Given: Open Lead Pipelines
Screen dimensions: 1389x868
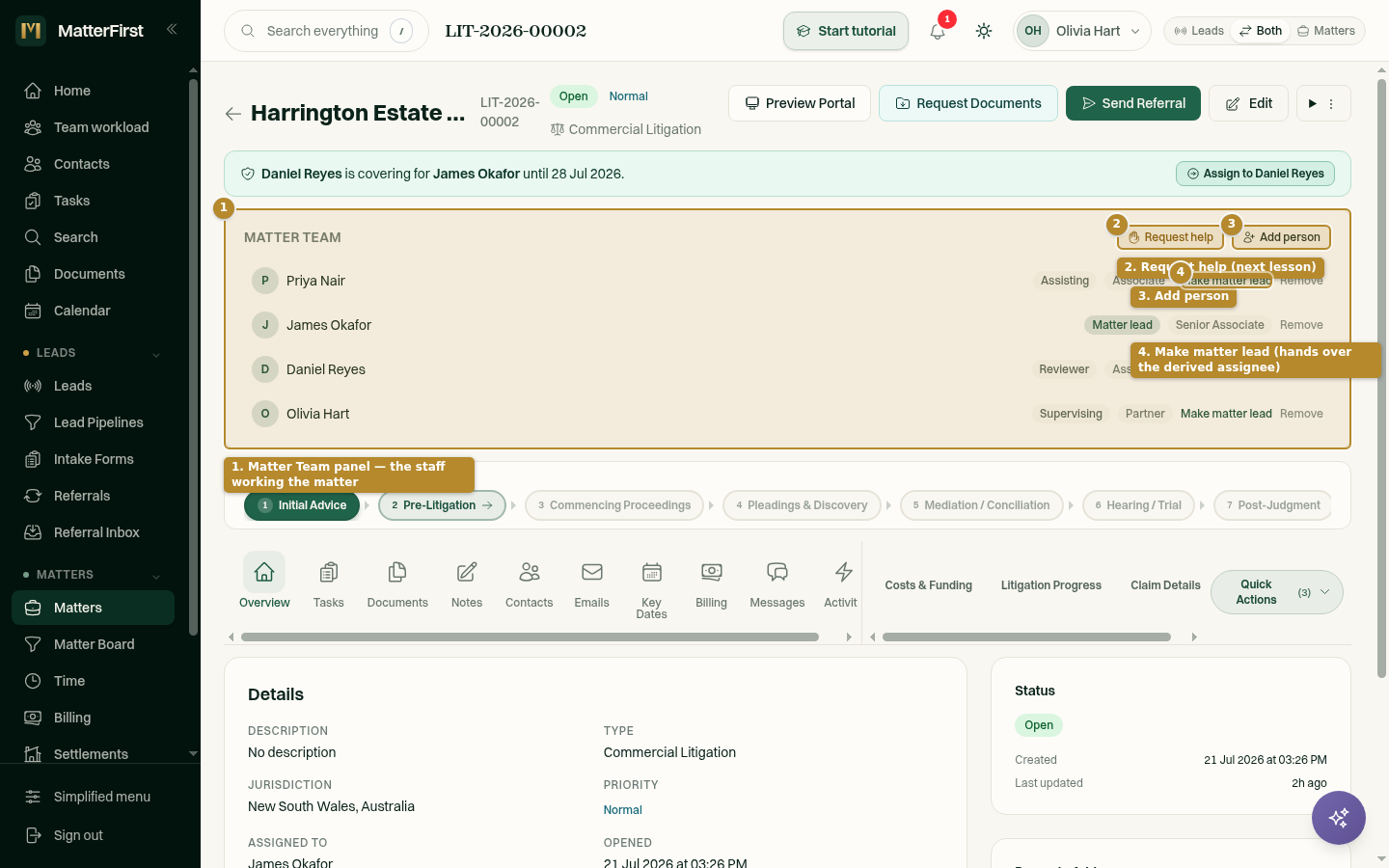Looking at the screenshot, I should [93, 422].
